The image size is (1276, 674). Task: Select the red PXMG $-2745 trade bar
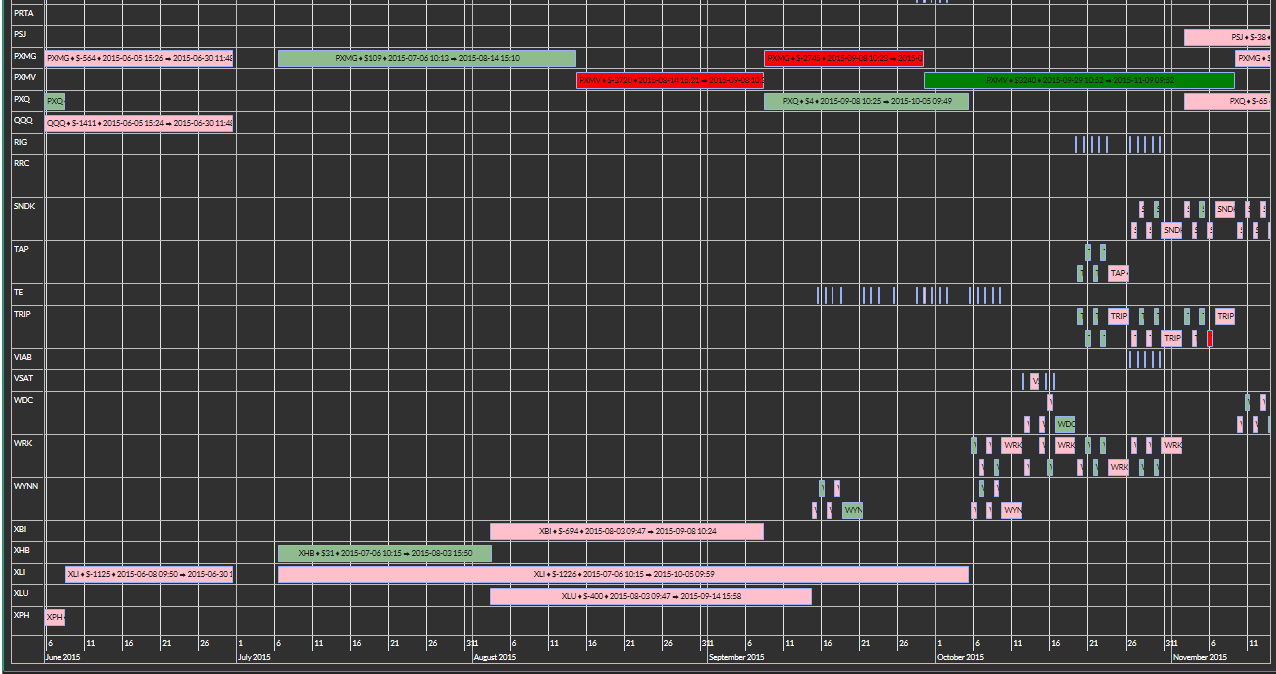844,58
